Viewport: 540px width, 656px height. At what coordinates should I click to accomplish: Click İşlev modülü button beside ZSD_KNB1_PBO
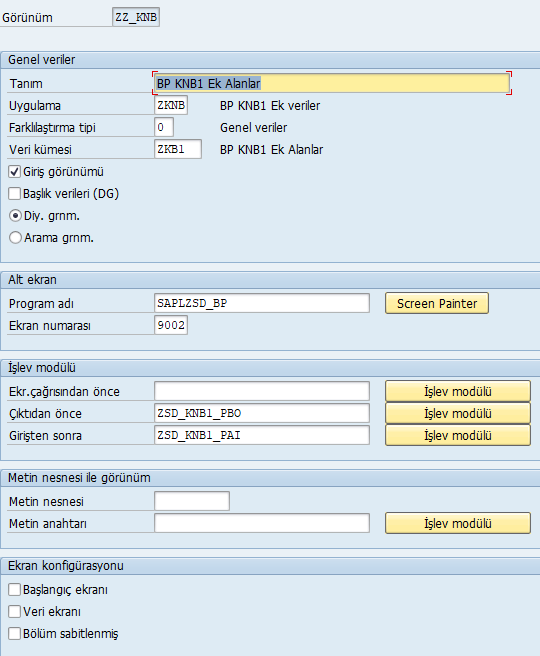[458, 413]
